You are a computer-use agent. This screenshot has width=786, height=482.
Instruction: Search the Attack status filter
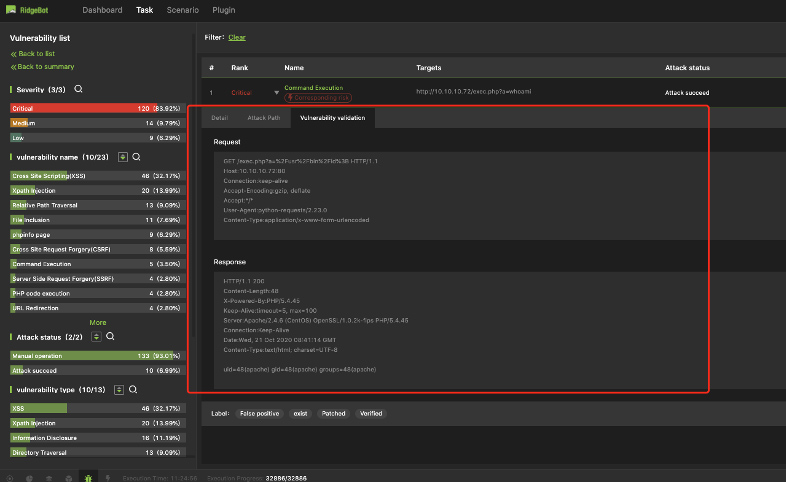(x=110, y=337)
